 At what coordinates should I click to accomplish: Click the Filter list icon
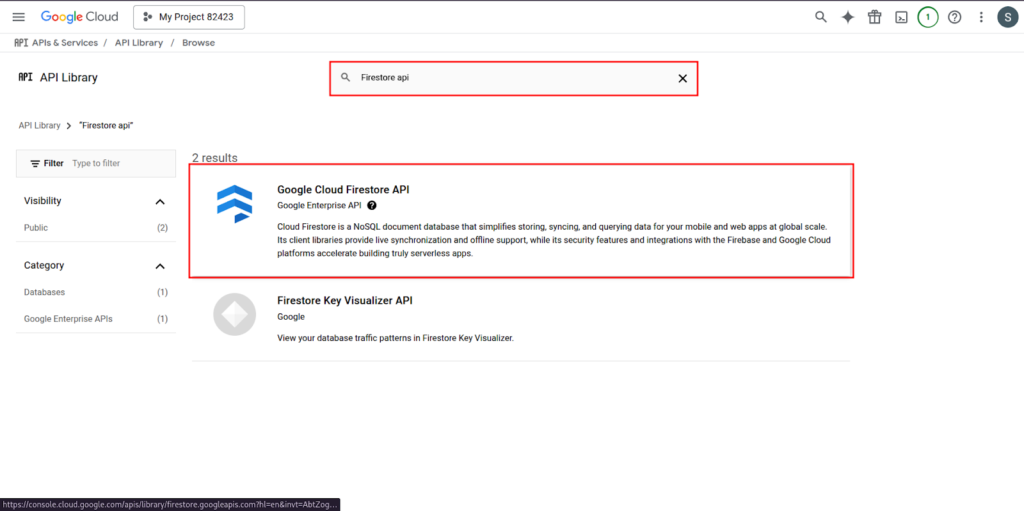coord(35,163)
